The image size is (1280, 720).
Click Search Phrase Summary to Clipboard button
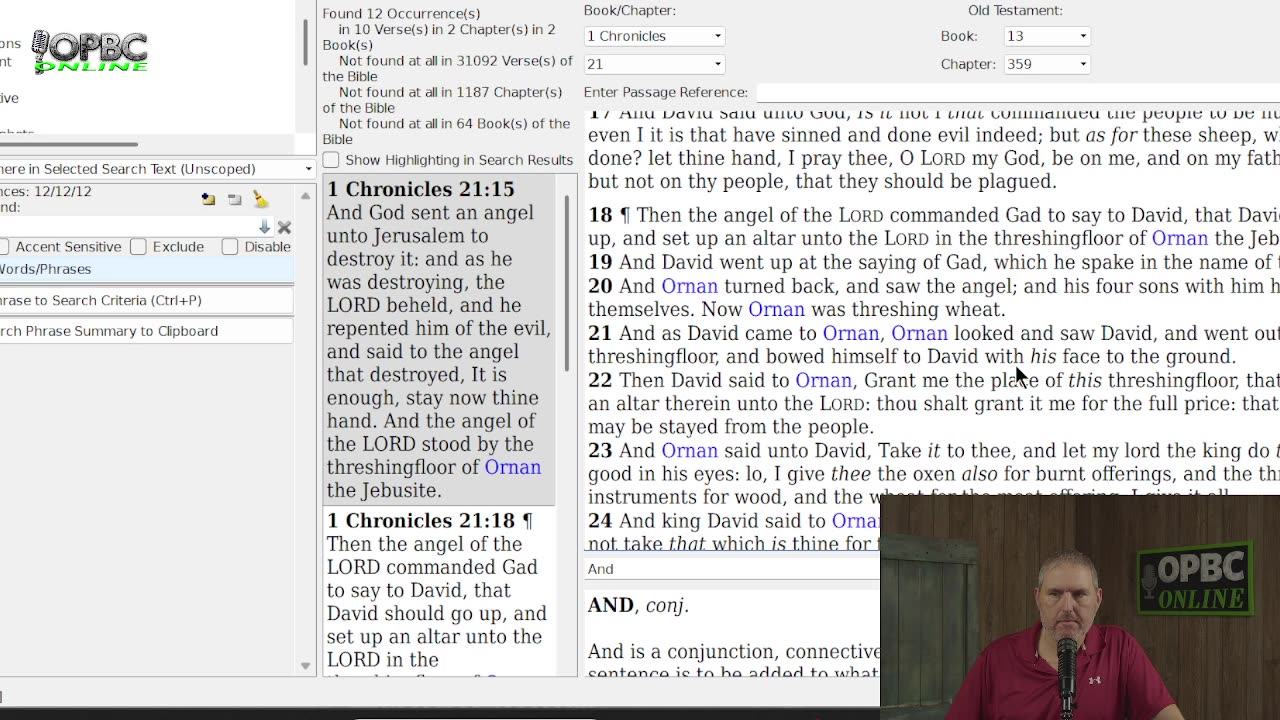click(146, 331)
